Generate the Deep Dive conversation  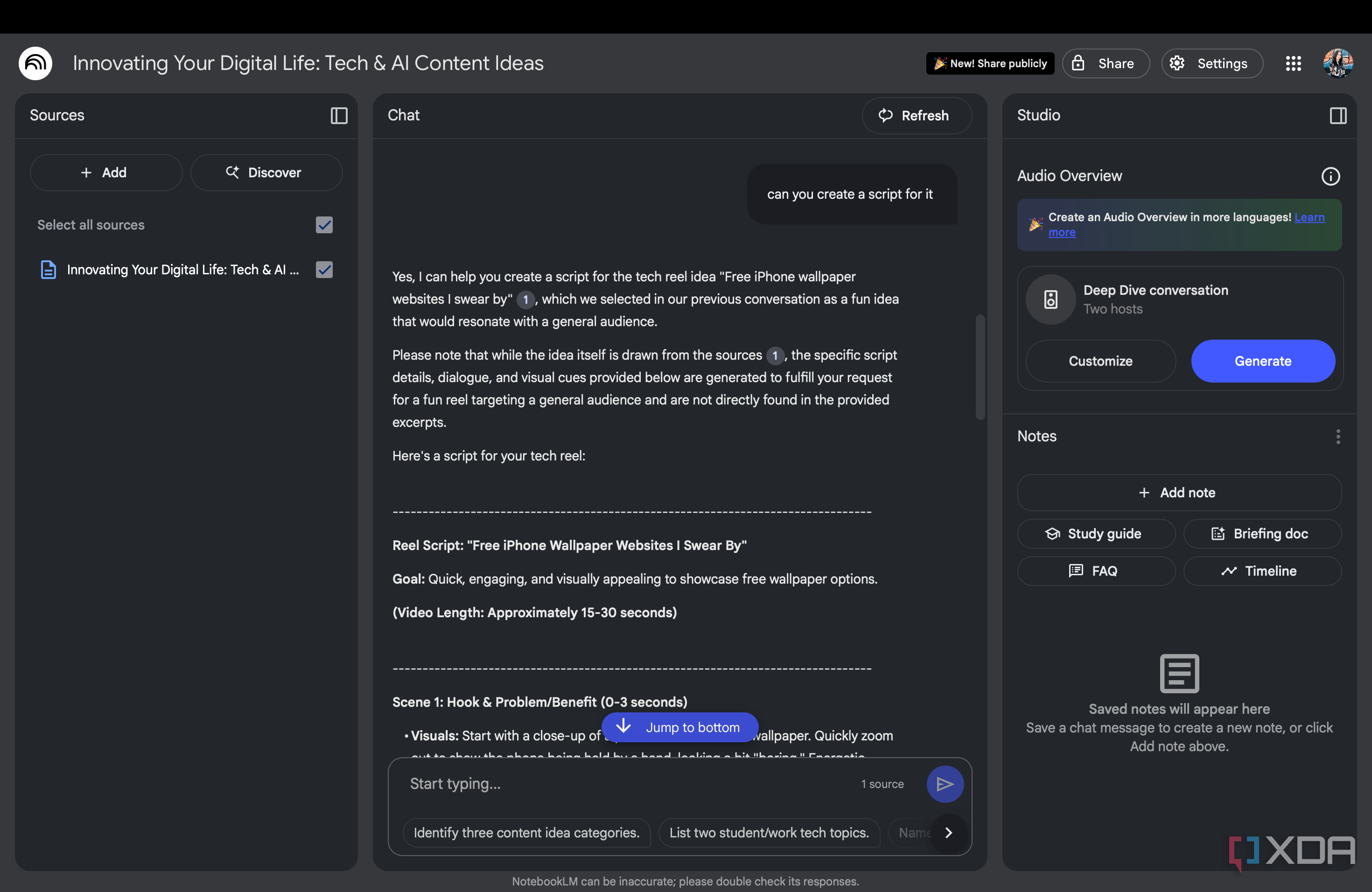[x=1262, y=361]
